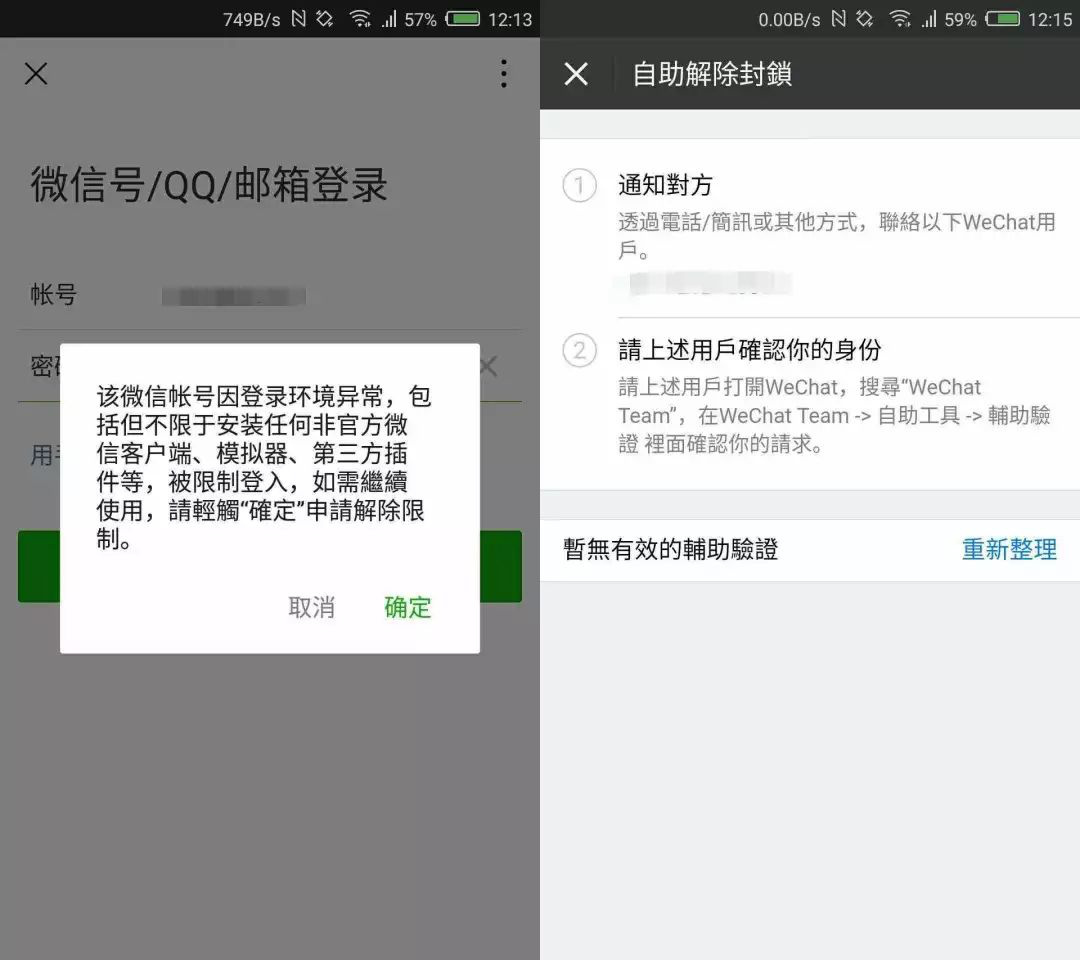
Task: Tap the 微信号/QQ/邮箱登录 heading
Action: click(209, 185)
